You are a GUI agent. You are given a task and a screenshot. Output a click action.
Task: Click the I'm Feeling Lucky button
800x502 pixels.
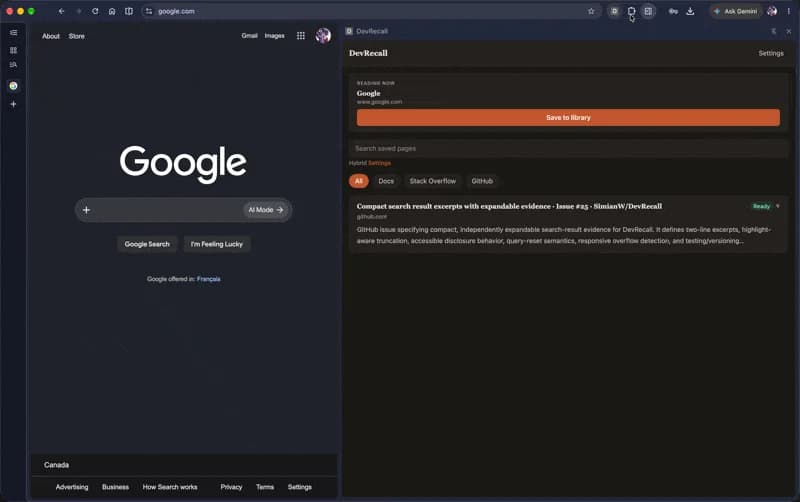point(217,244)
